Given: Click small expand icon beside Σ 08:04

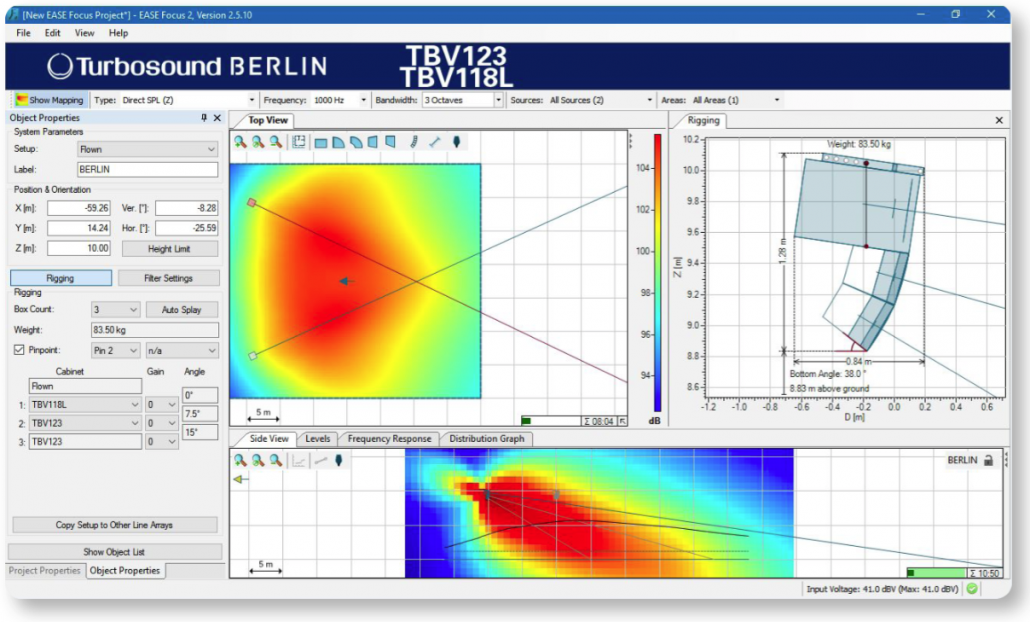Looking at the screenshot, I should [x=622, y=421].
